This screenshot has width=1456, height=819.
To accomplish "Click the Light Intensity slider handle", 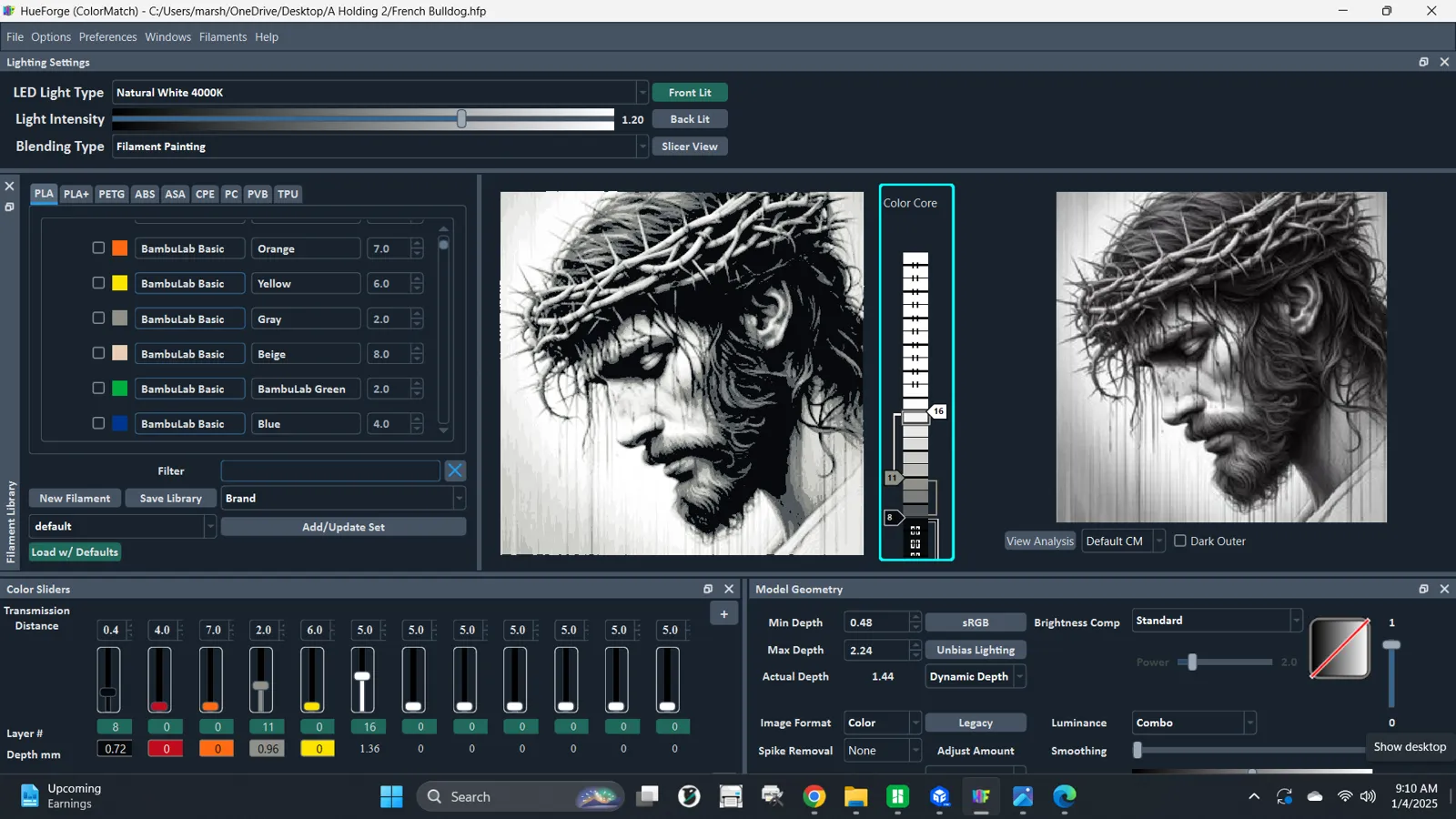I will (461, 119).
